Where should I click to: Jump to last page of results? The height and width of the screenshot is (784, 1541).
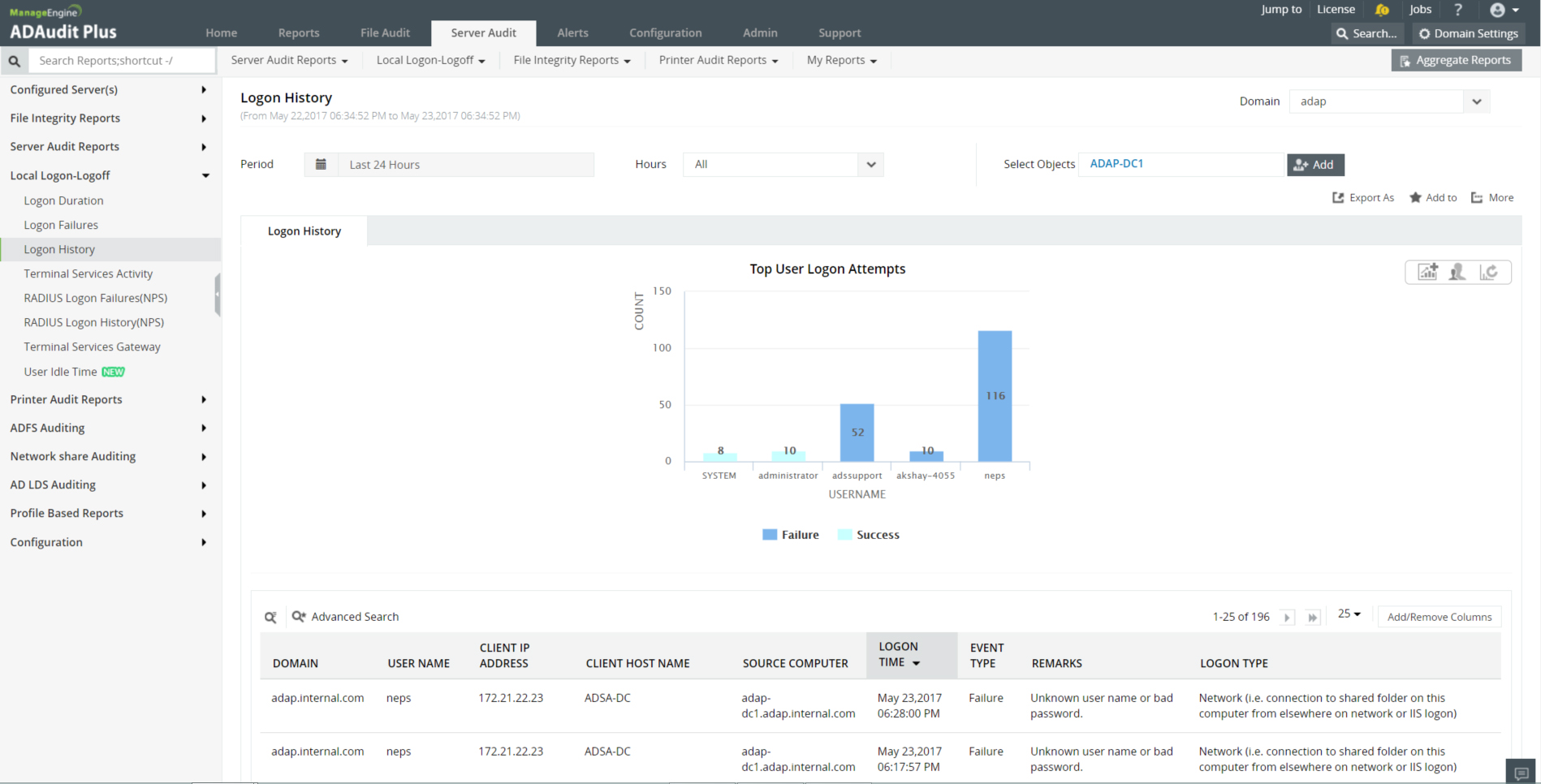coord(1312,618)
